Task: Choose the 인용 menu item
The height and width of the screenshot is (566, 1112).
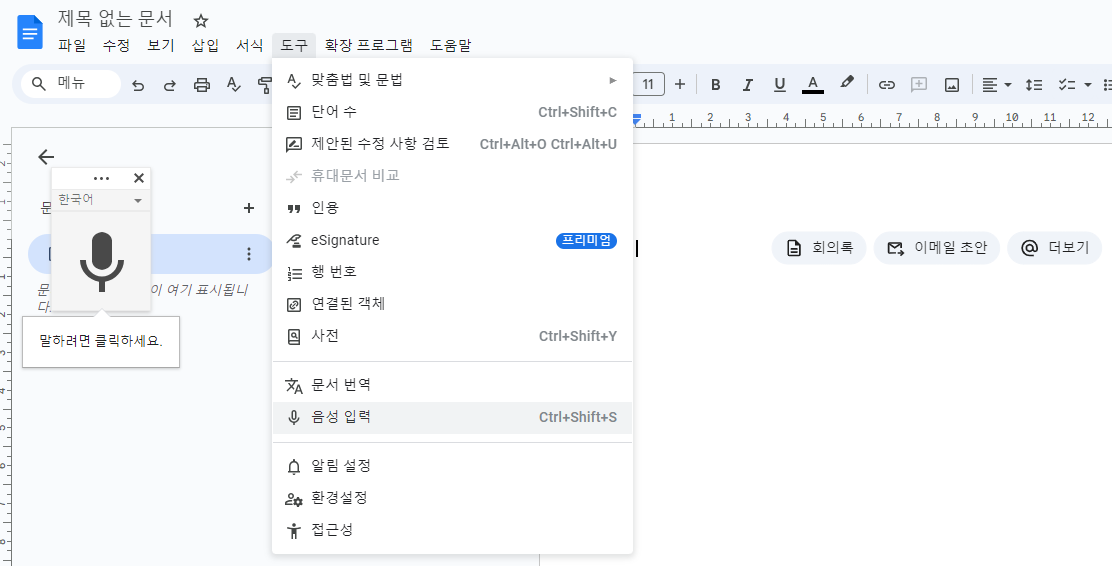Action: (452, 208)
